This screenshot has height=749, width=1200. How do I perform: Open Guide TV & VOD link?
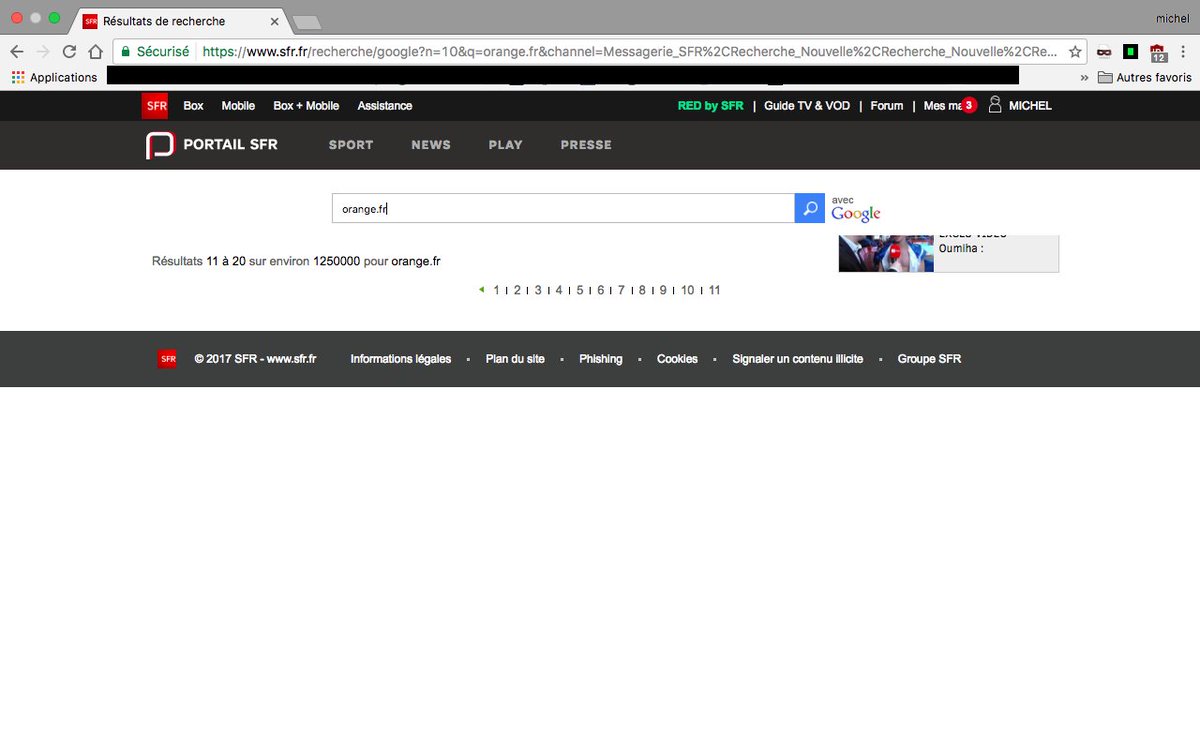click(807, 105)
